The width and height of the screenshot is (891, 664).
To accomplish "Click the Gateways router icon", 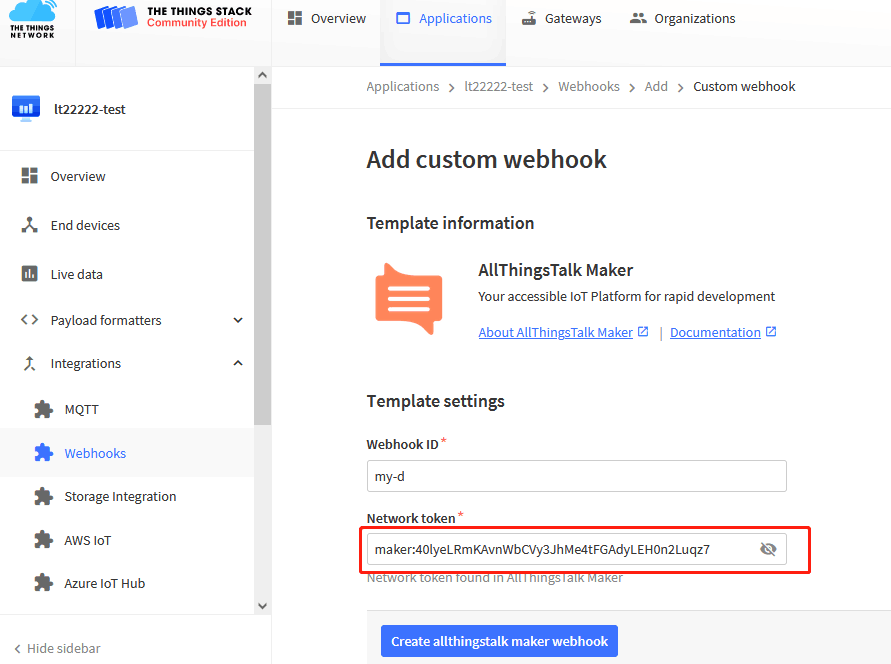I will pyautogui.click(x=529, y=19).
